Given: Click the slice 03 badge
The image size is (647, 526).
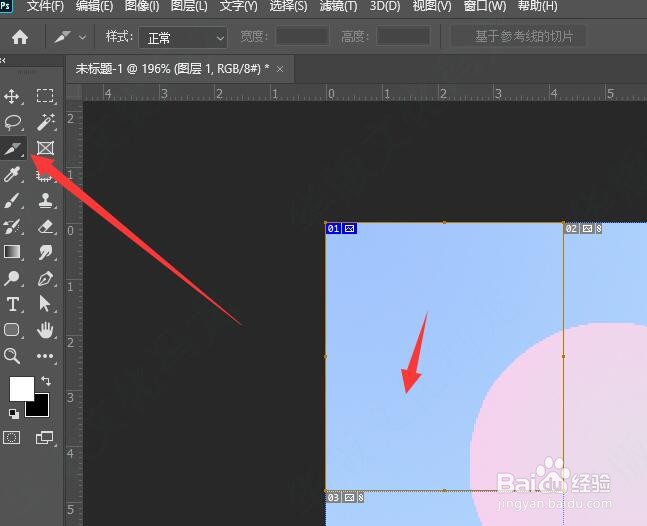Looking at the screenshot, I should (x=345, y=498).
